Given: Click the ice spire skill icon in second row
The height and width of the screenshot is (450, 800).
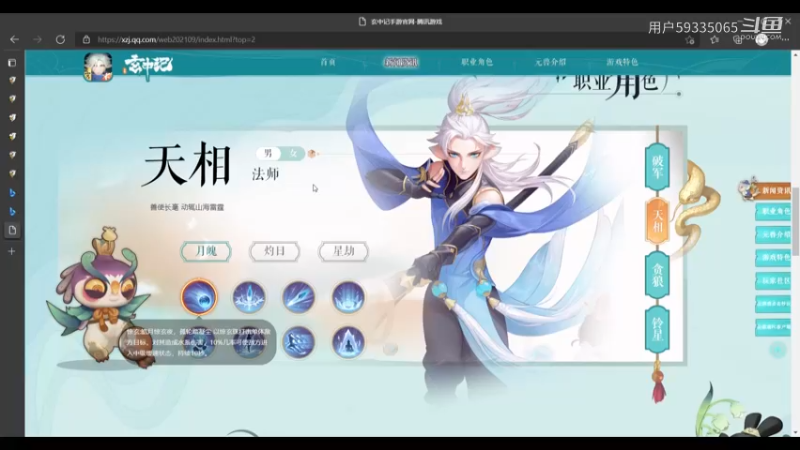Looking at the screenshot, I should tap(348, 342).
